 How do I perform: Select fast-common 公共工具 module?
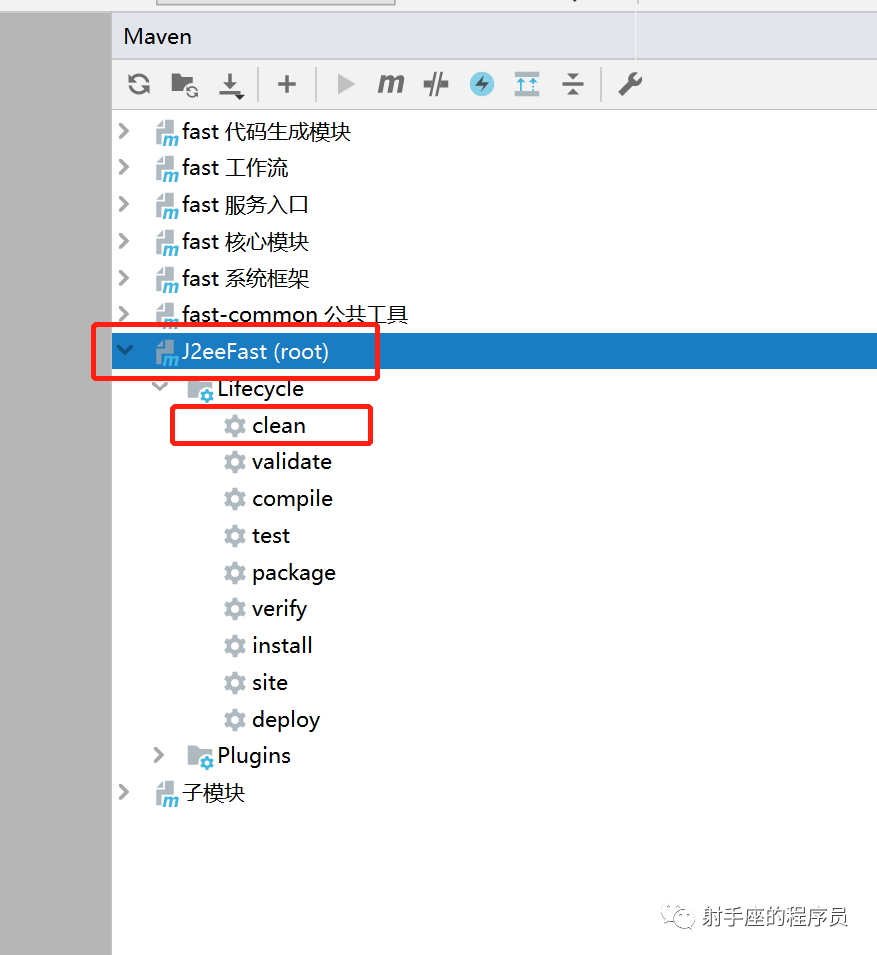coord(295,314)
